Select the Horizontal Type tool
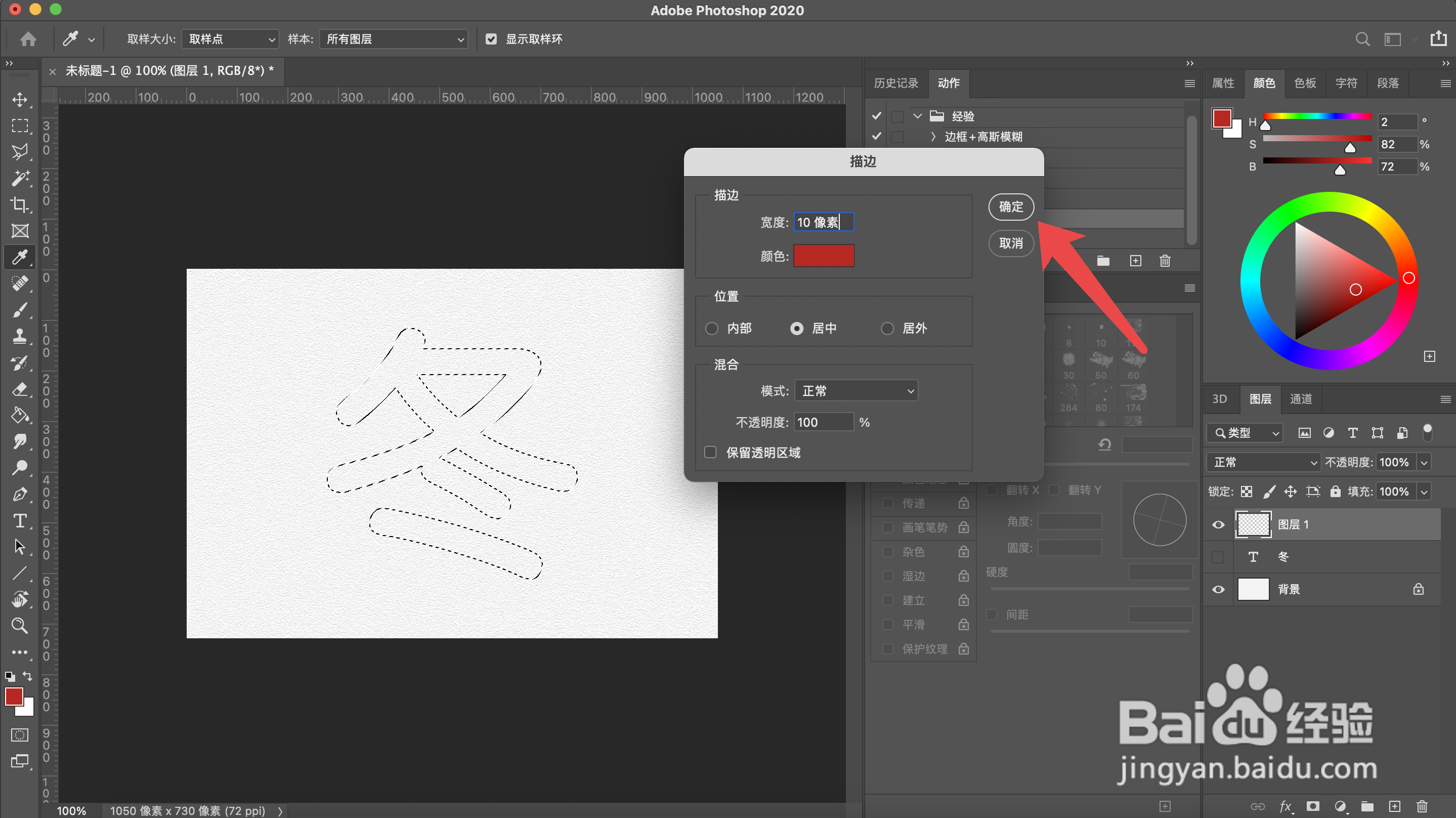The height and width of the screenshot is (818, 1456). (x=20, y=520)
